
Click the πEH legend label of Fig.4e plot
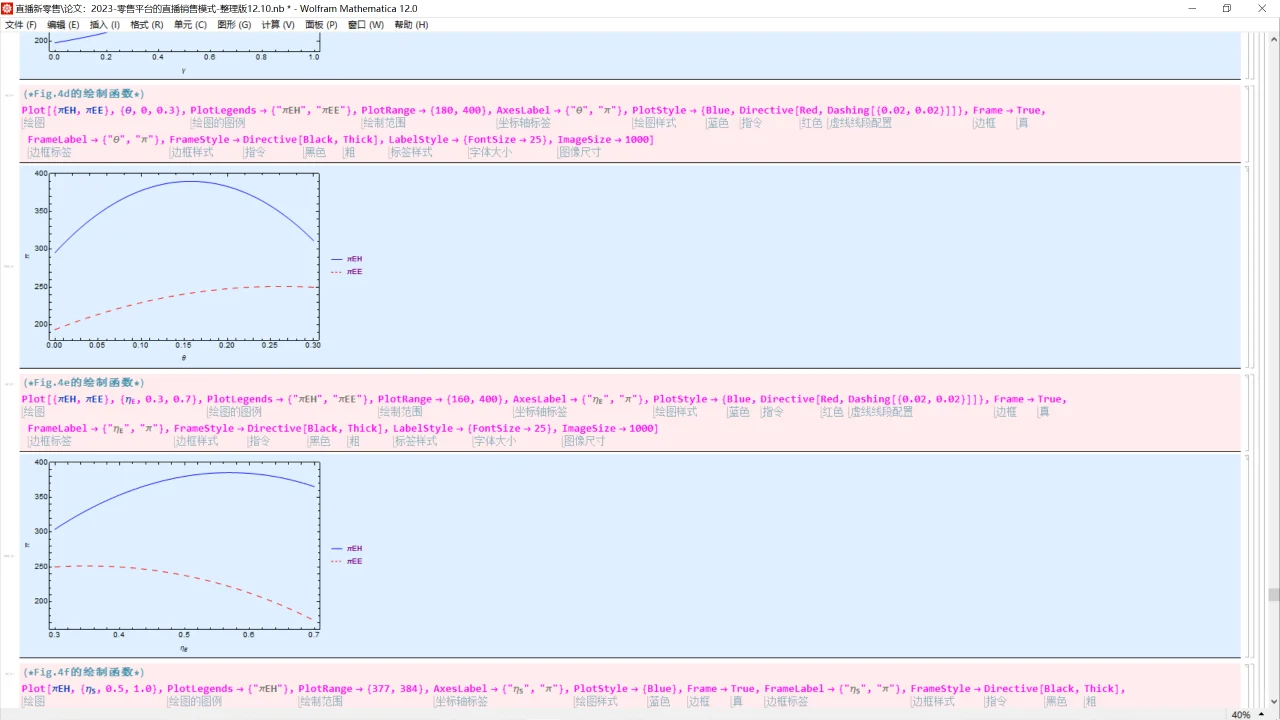point(354,549)
